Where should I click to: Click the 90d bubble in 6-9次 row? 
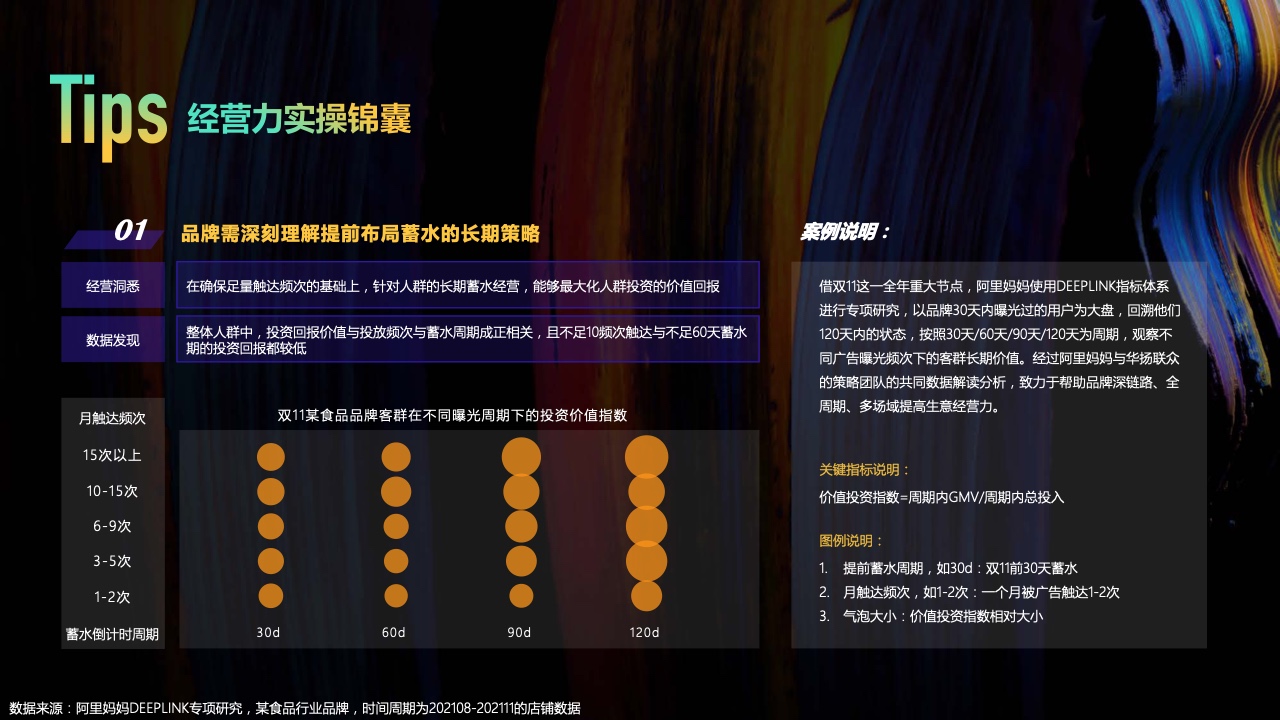tap(521, 526)
